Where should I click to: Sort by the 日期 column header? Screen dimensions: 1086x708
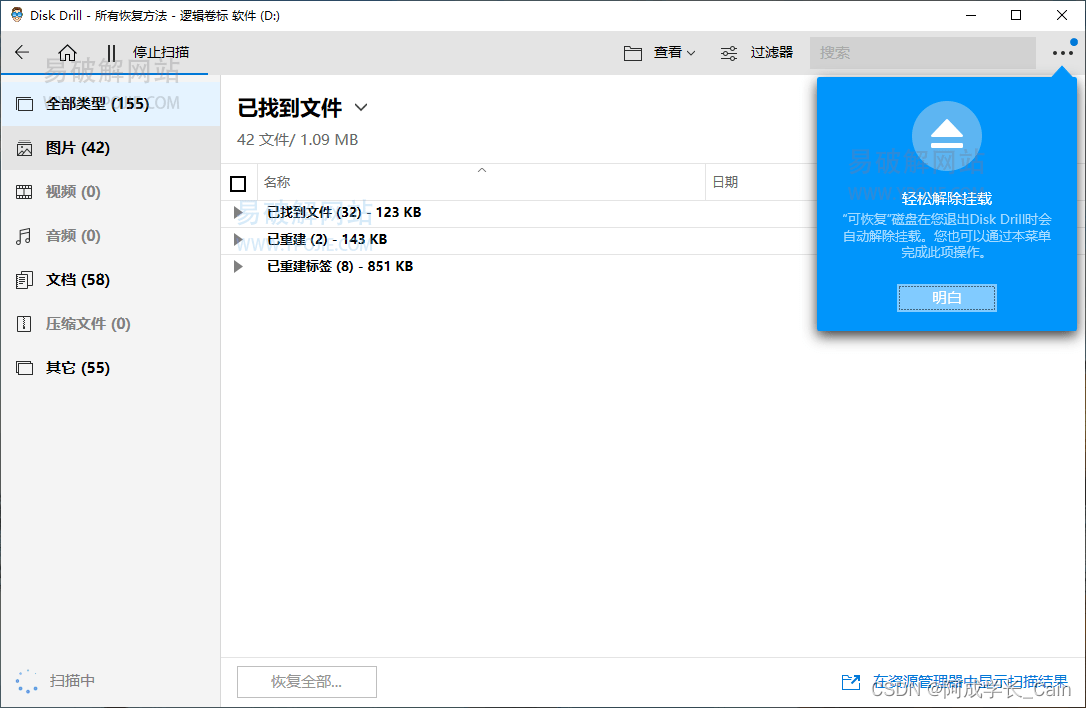[x=725, y=182]
